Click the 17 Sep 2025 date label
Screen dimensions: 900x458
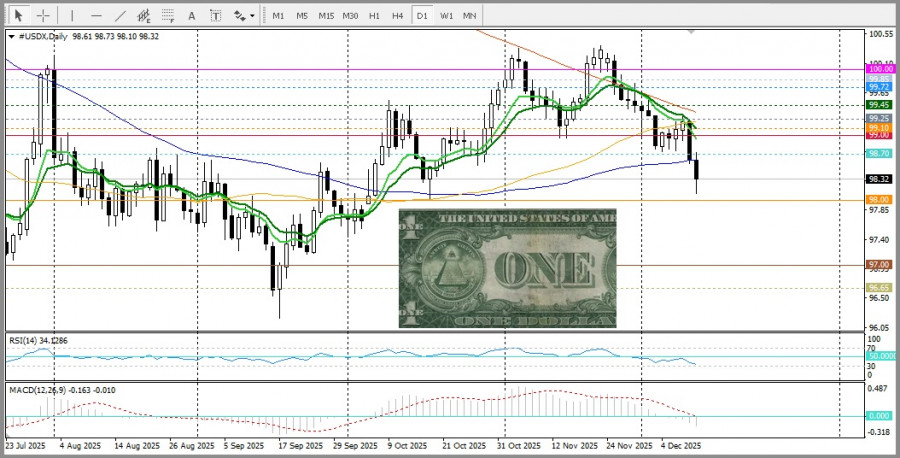tap(301, 445)
